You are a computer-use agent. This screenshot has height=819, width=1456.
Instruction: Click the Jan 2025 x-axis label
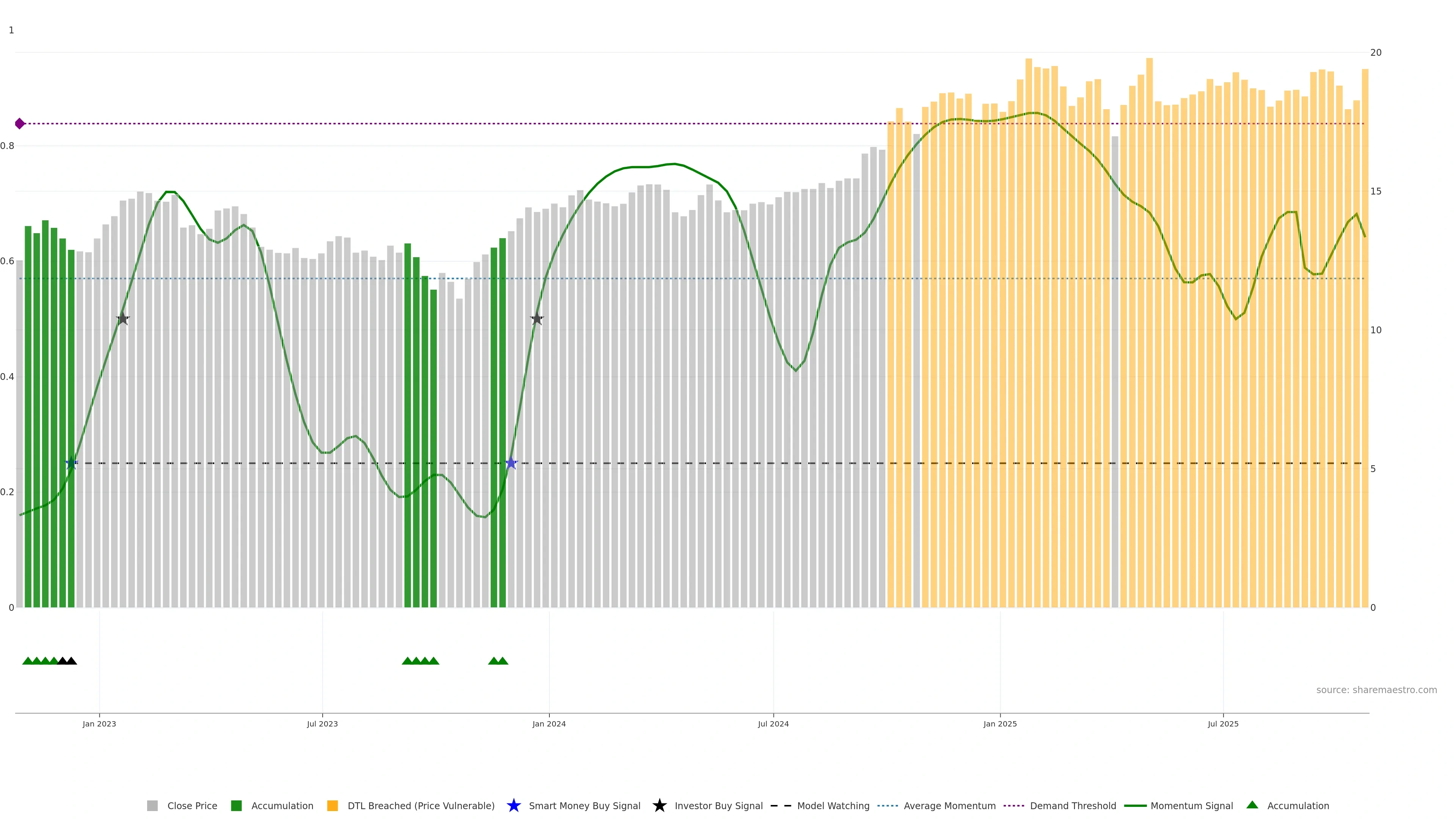pyautogui.click(x=999, y=723)
